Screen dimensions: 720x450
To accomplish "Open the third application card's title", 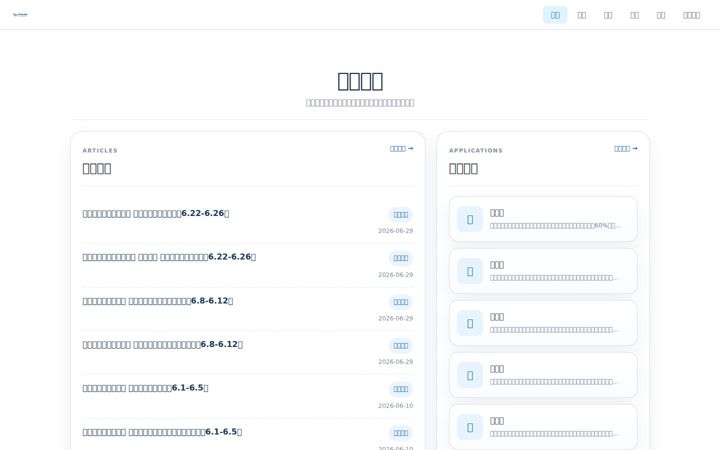I will coord(497,317).
